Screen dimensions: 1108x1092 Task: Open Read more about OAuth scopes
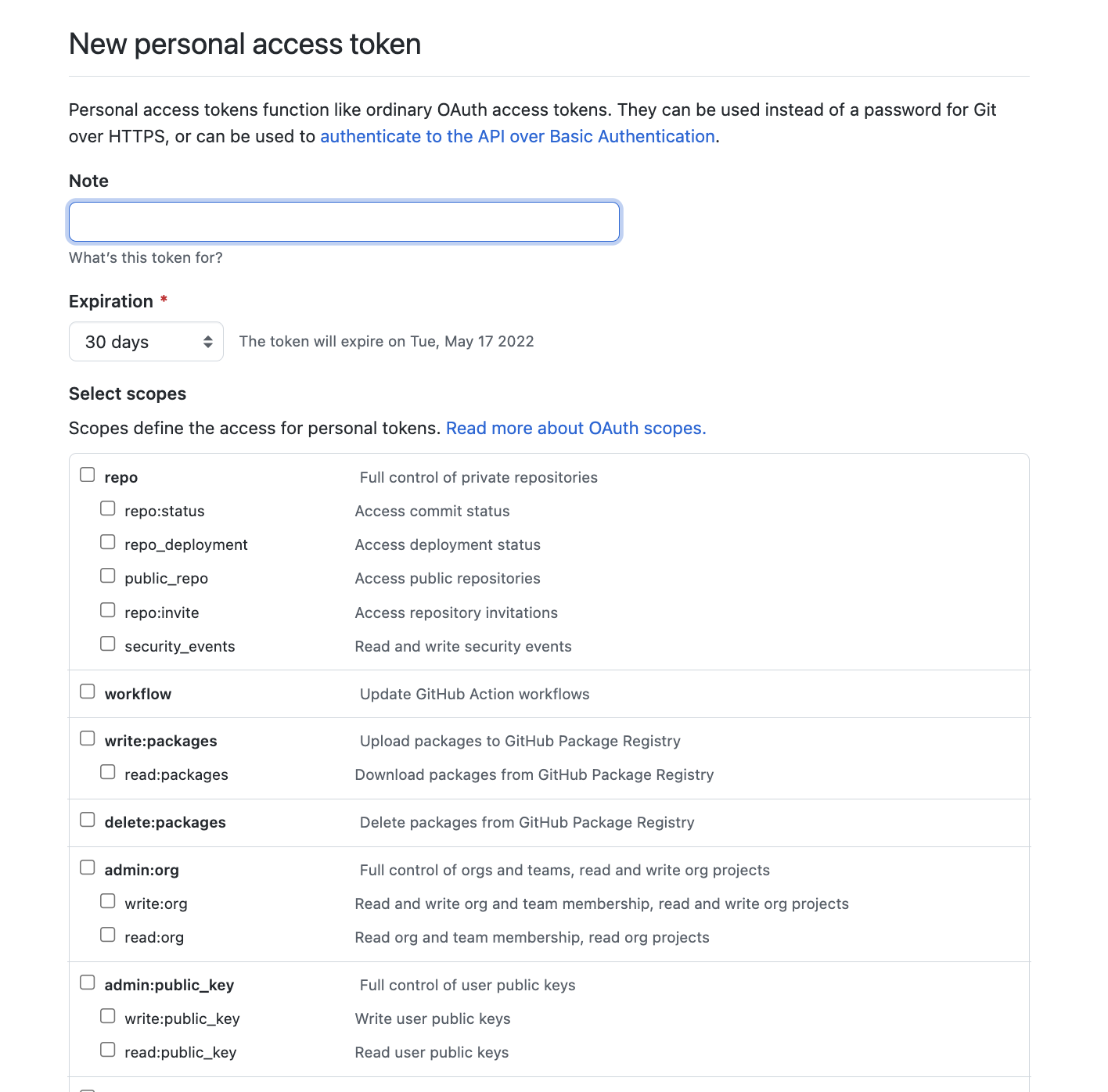[x=576, y=428]
